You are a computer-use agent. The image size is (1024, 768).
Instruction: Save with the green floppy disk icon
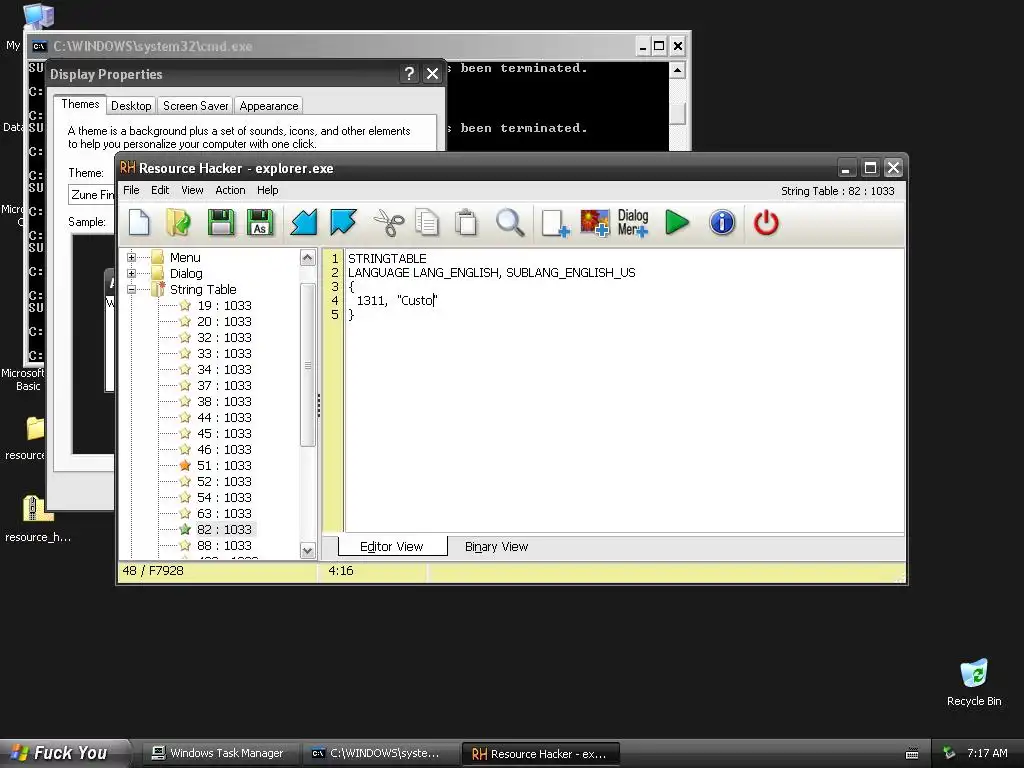pyautogui.click(x=221, y=223)
